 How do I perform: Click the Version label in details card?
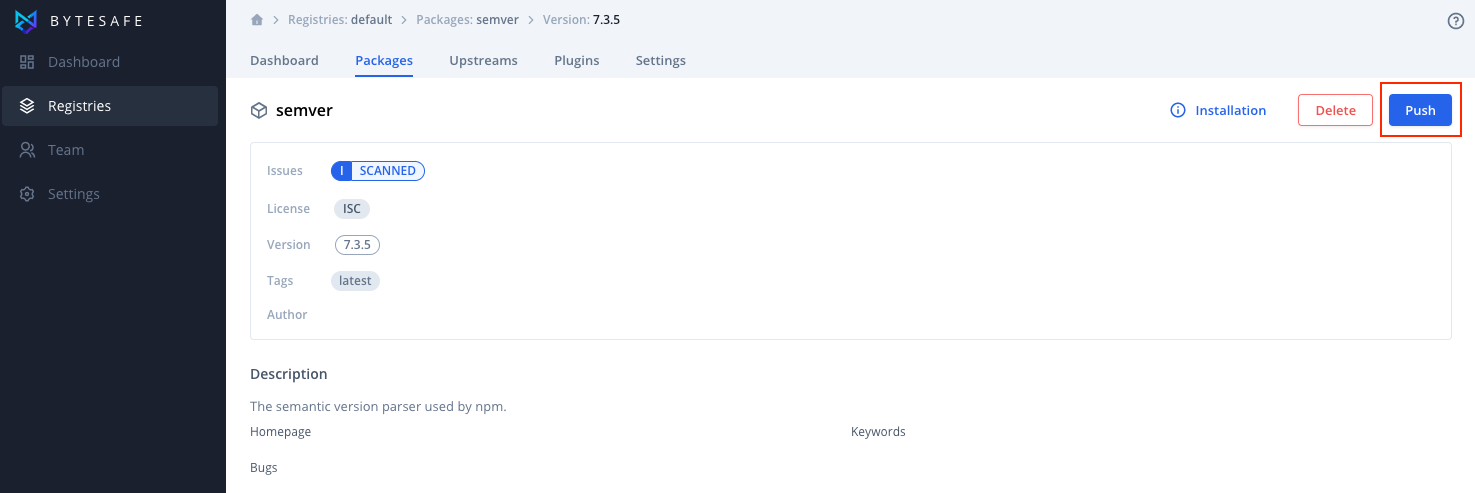[289, 245]
